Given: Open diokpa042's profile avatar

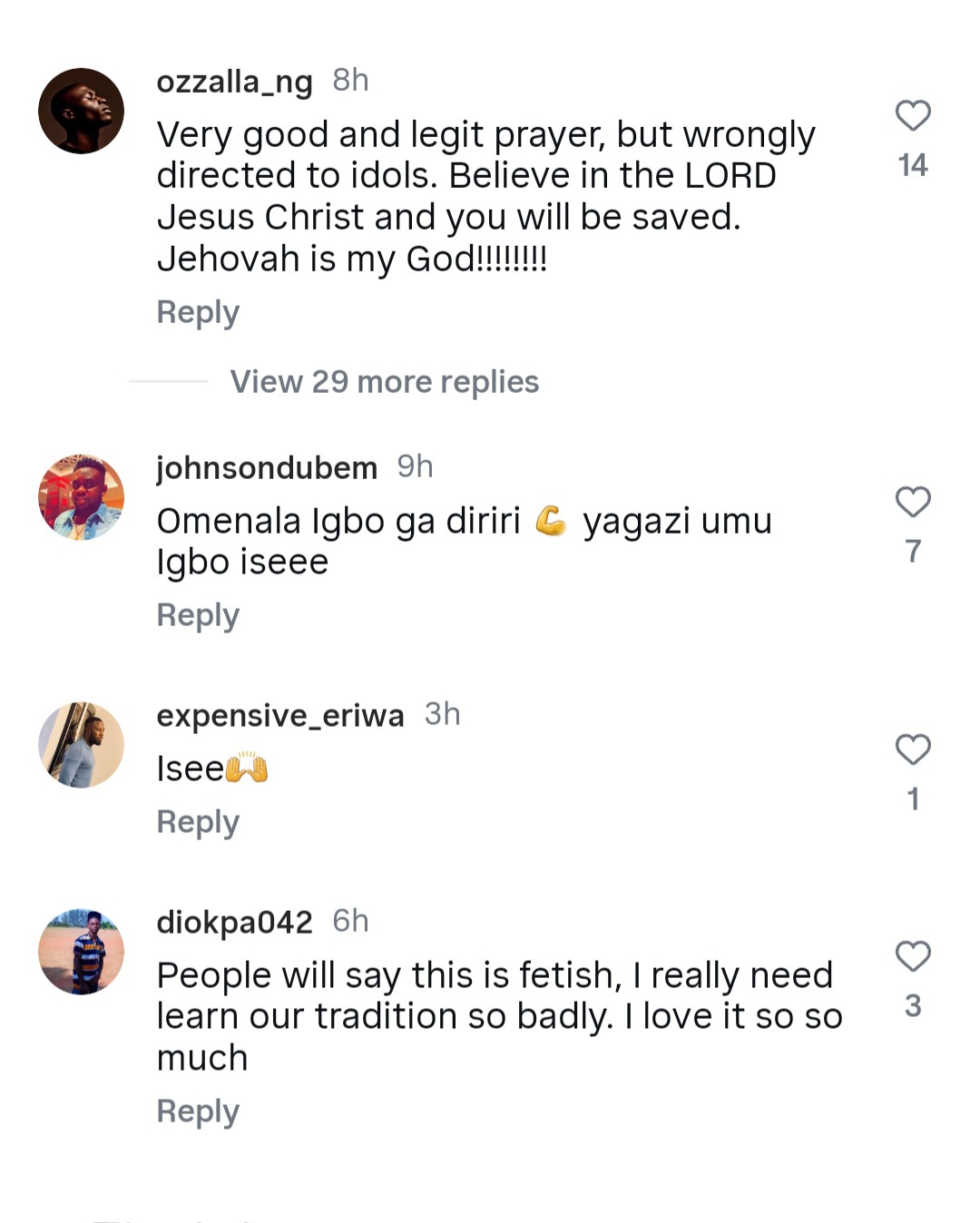Looking at the screenshot, I should (82, 952).
